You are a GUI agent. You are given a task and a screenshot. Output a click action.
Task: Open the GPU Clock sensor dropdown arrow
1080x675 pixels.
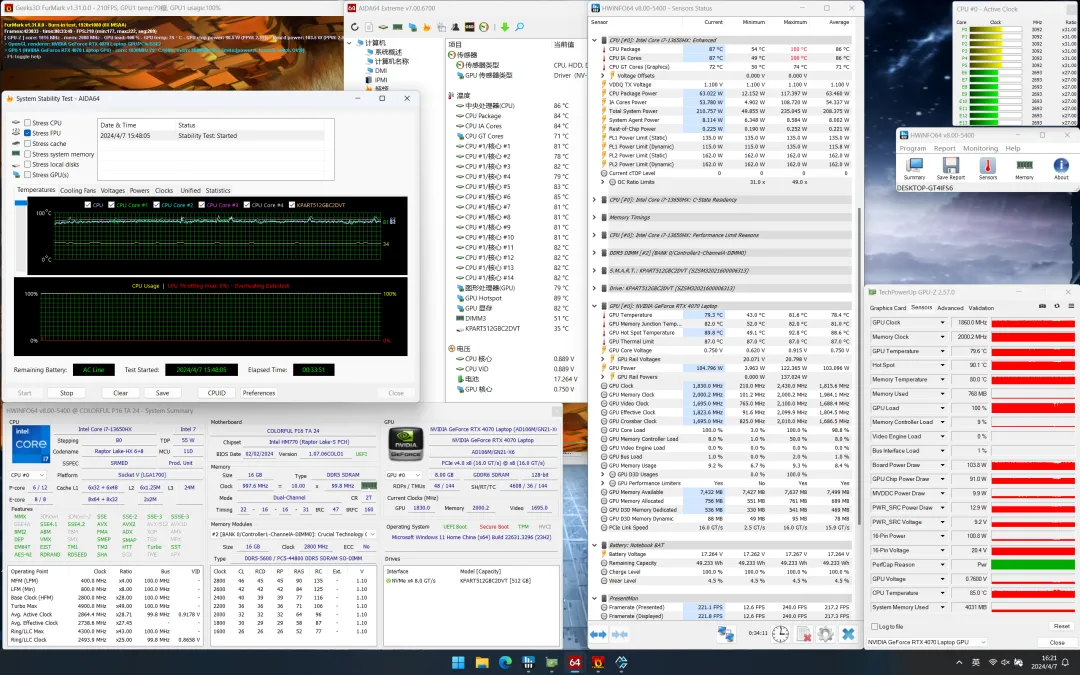click(942, 323)
